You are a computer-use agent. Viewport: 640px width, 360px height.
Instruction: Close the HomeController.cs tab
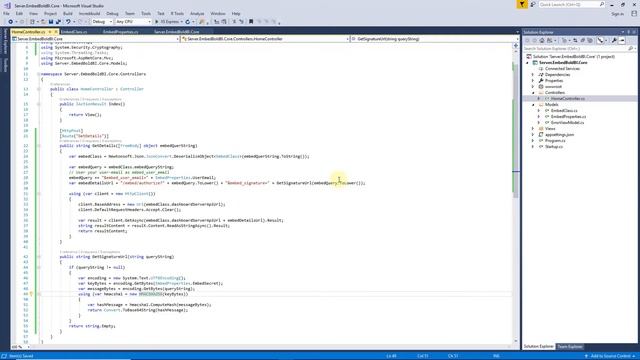(56, 32)
